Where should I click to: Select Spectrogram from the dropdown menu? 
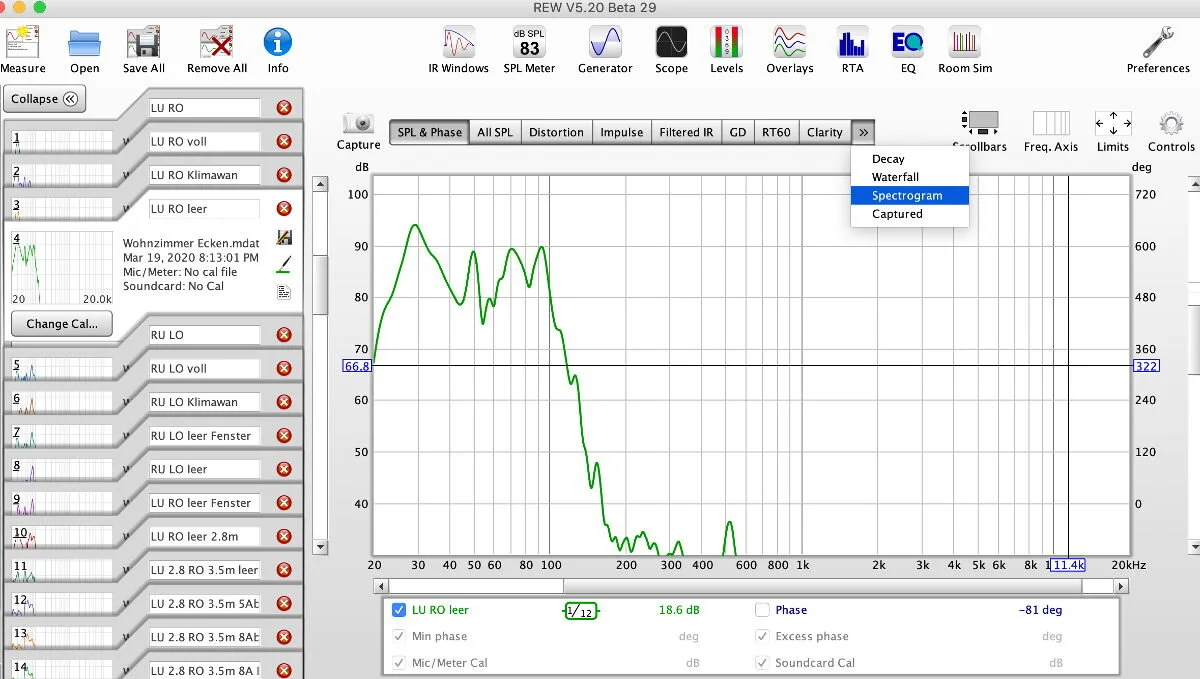[909, 195]
